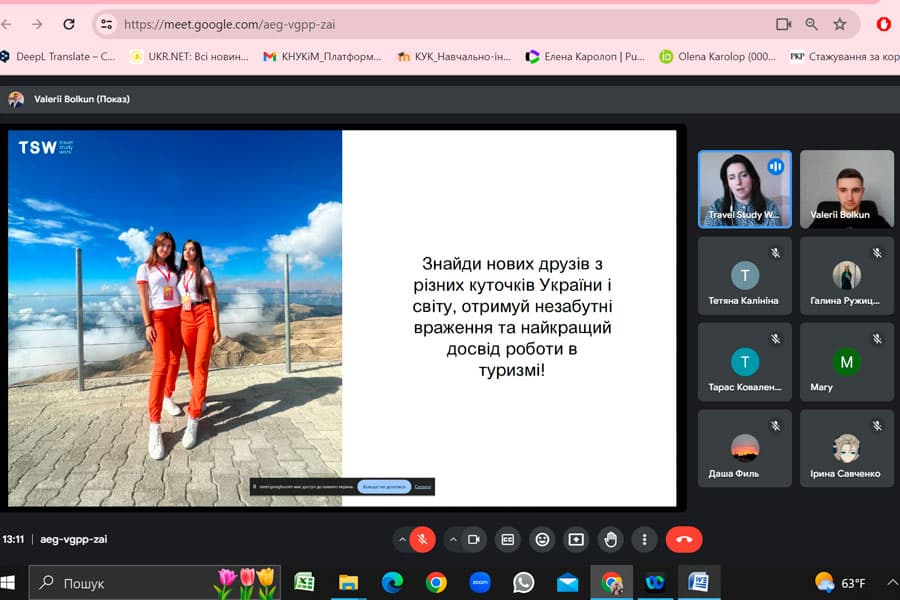The image size is (900, 600).
Task: Open the emoji reactions picker
Action: click(x=542, y=539)
